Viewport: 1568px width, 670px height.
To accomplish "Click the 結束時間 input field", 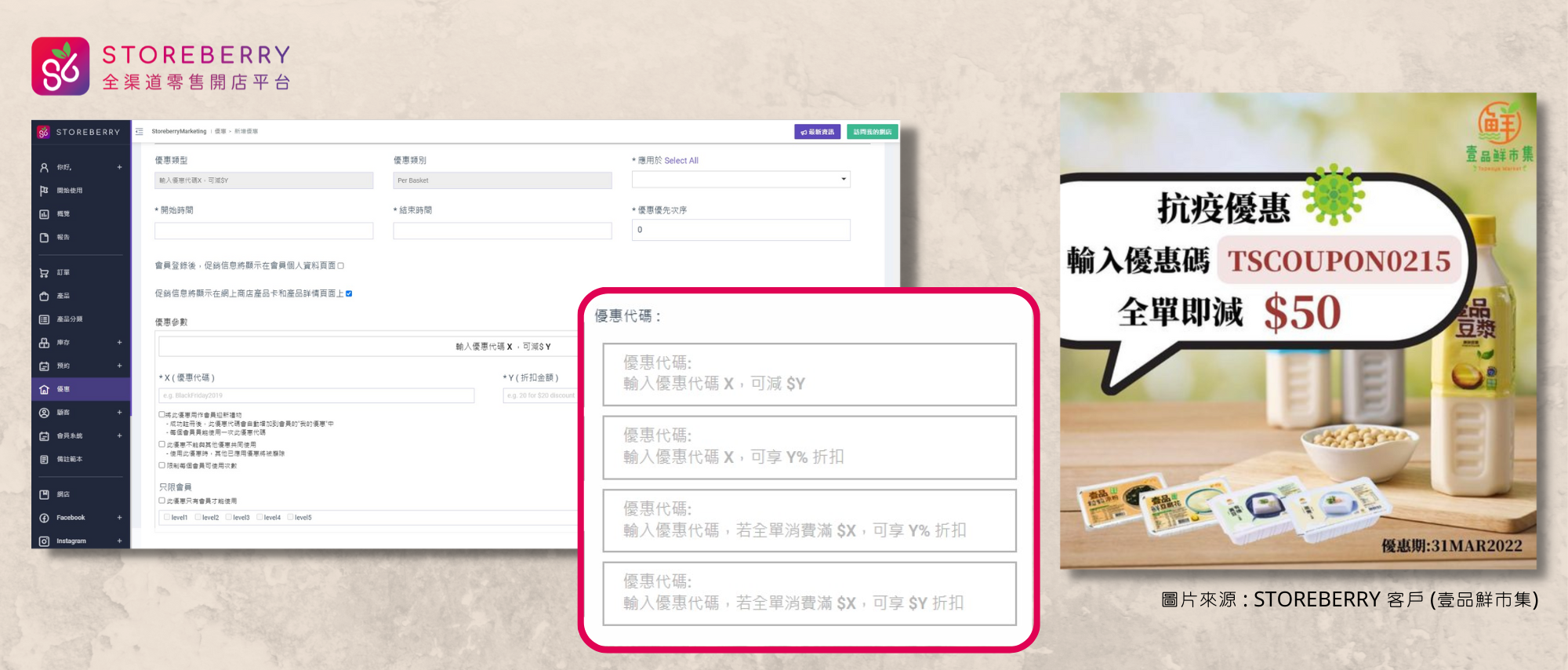I will click(503, 231).
